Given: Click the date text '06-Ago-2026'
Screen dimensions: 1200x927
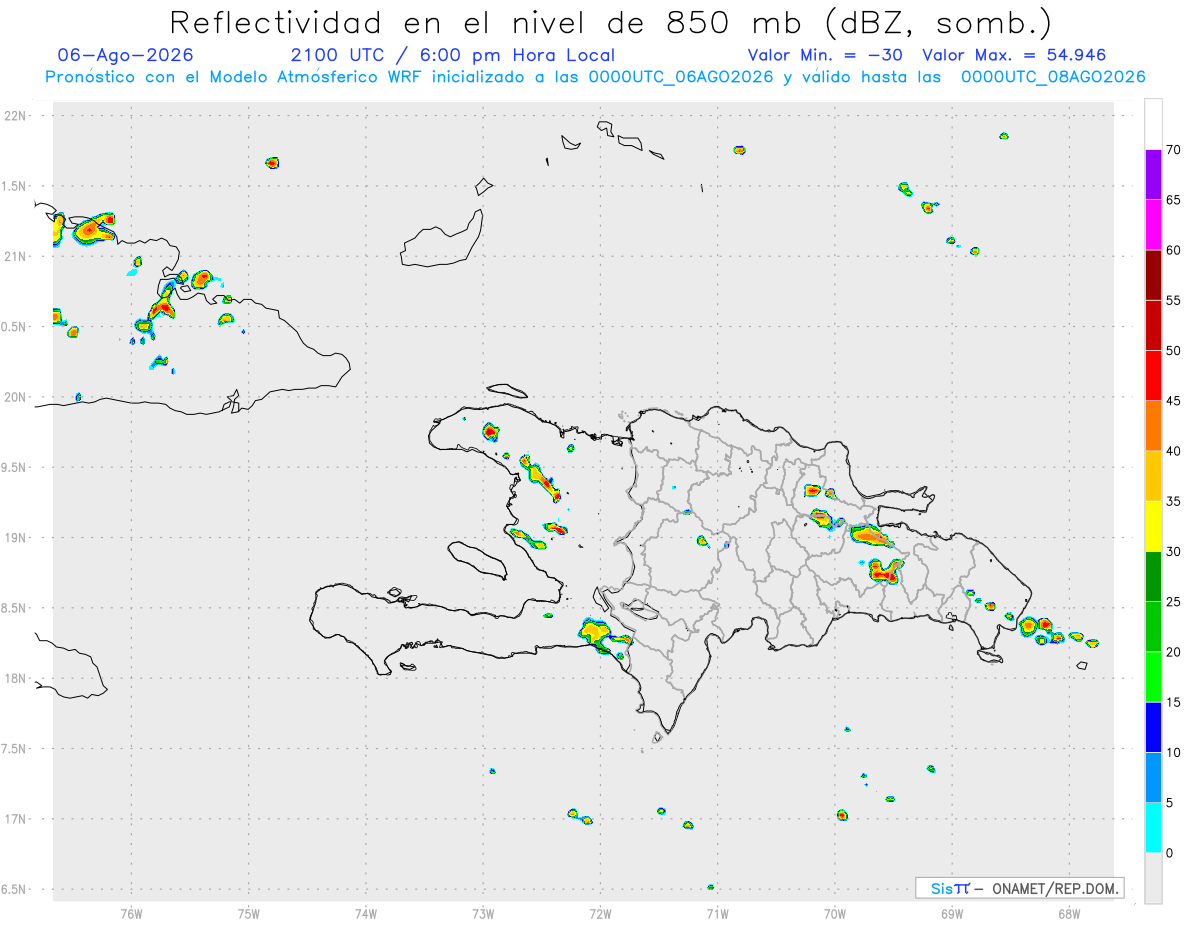Looking at the screenshot, I should click(x=125, y=55).
